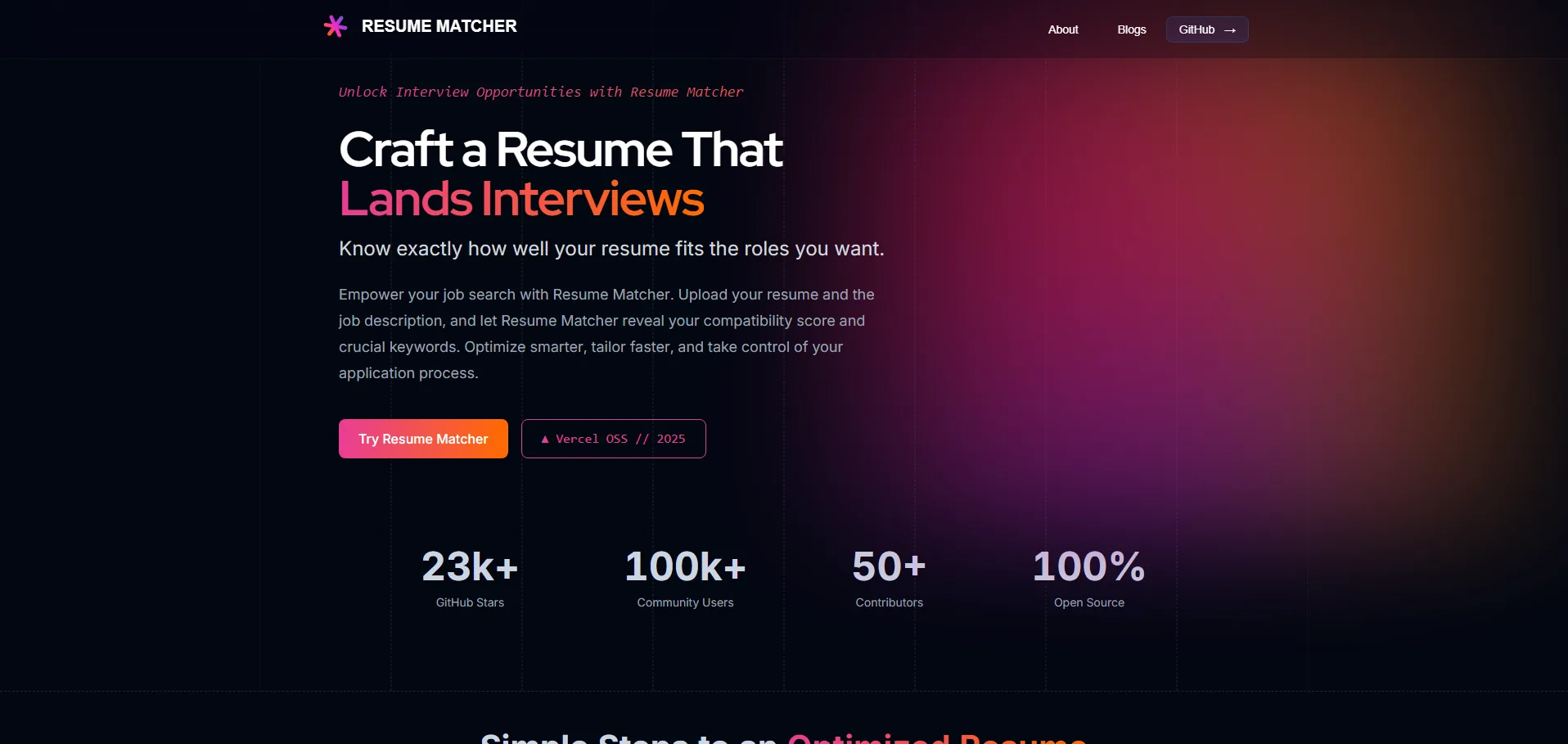Click the pink asterisk logo icon

click(x=335, y=26)
